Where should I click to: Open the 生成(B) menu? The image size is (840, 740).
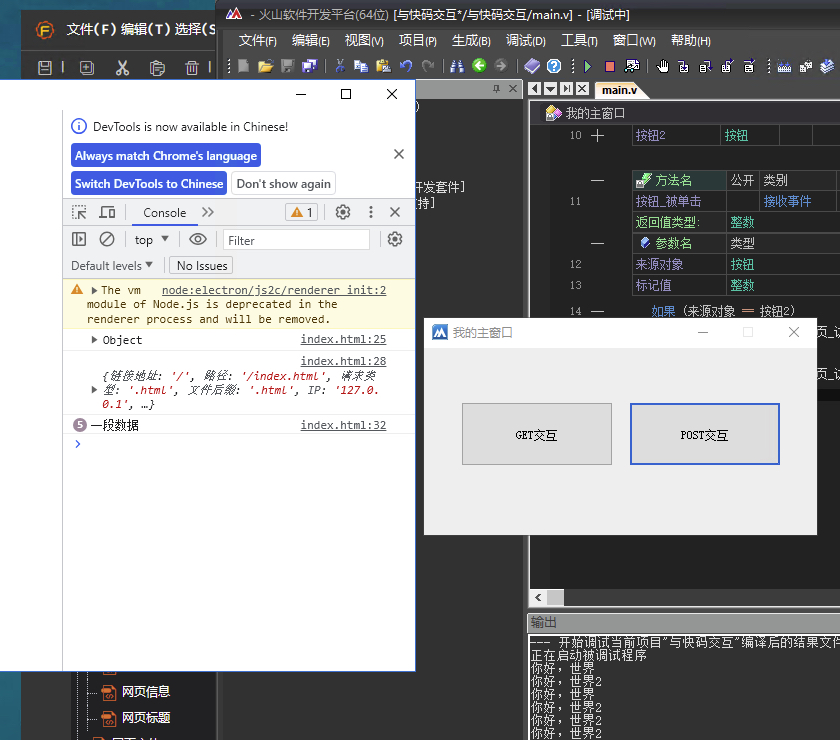(x=471, y=41)
